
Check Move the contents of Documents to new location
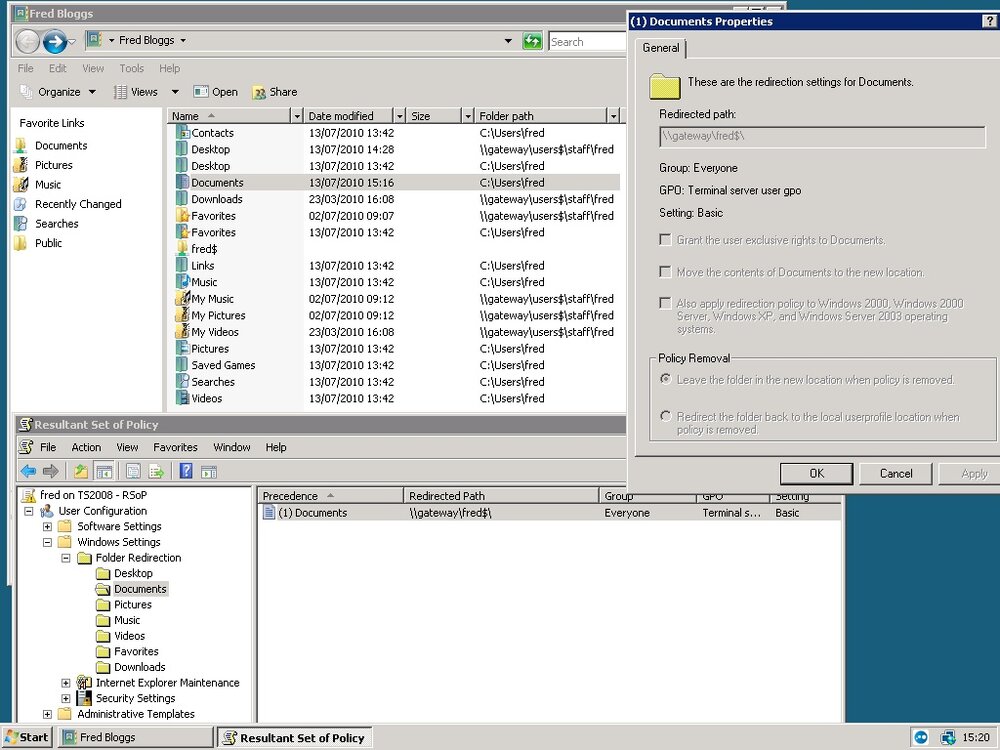pos(665,272)
